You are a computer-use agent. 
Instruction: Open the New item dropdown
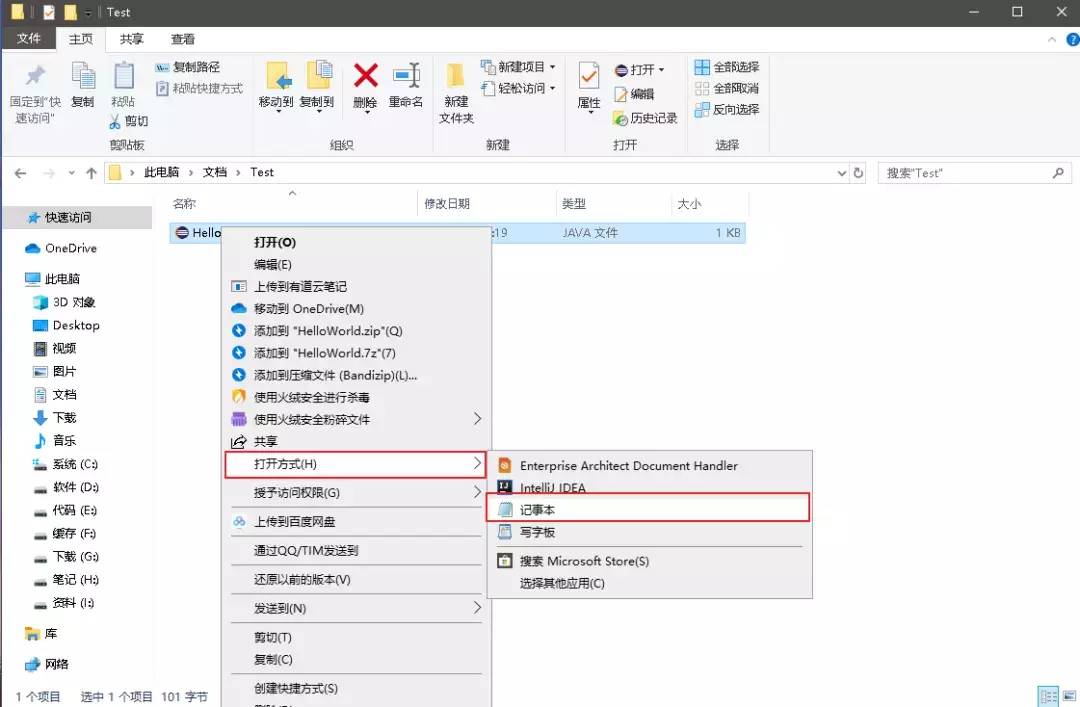pos(518,67)
